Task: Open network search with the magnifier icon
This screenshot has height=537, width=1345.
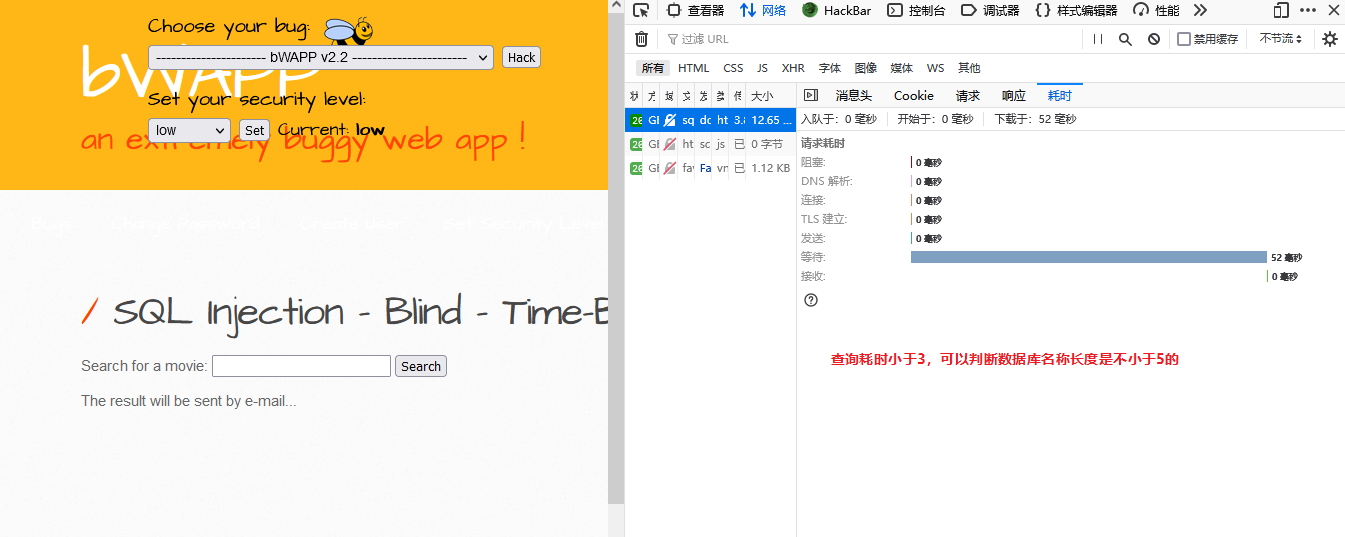Action: [1125, 39]
